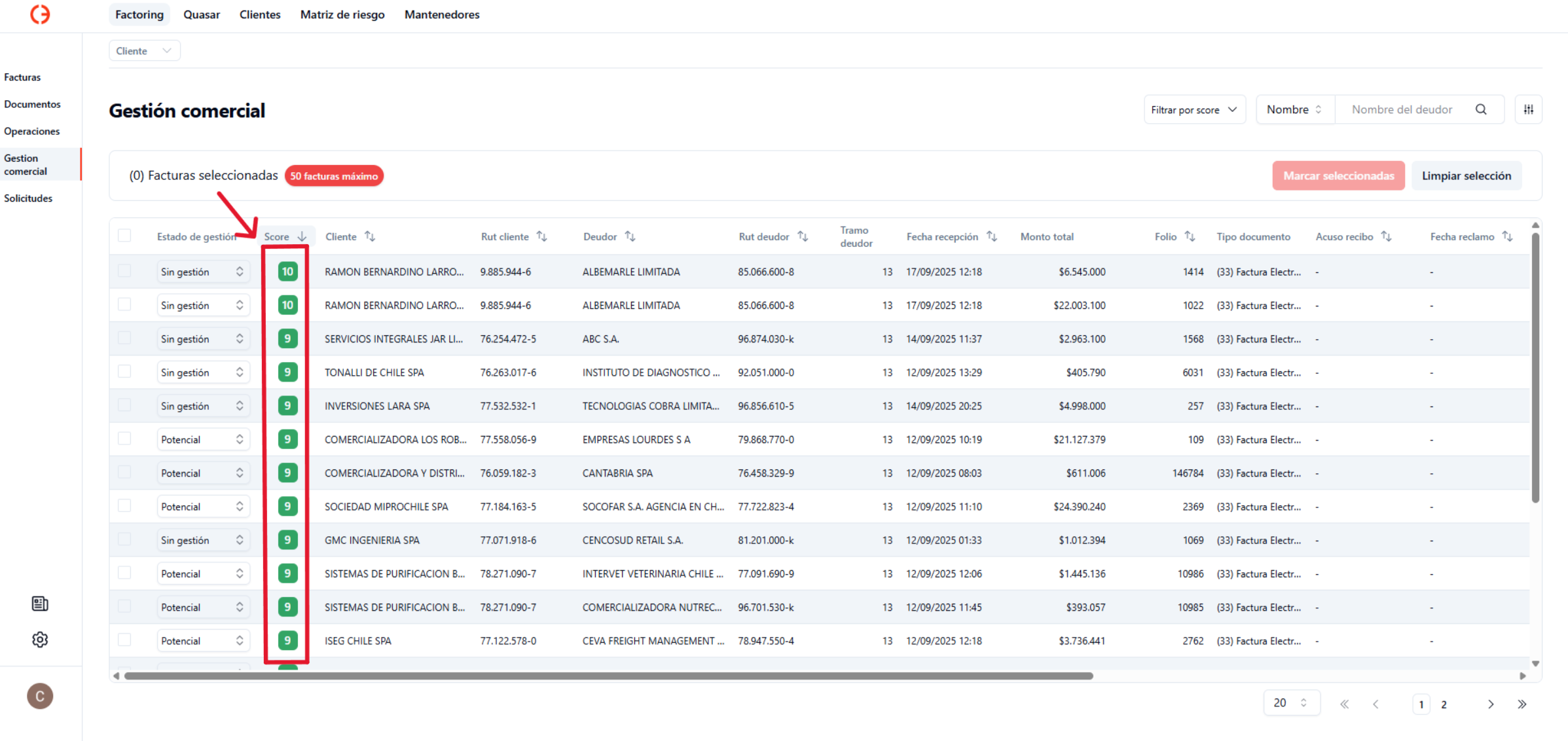1568x741 pixels.
Task: Open the settings gear icon
Action: tap(40, 640)
